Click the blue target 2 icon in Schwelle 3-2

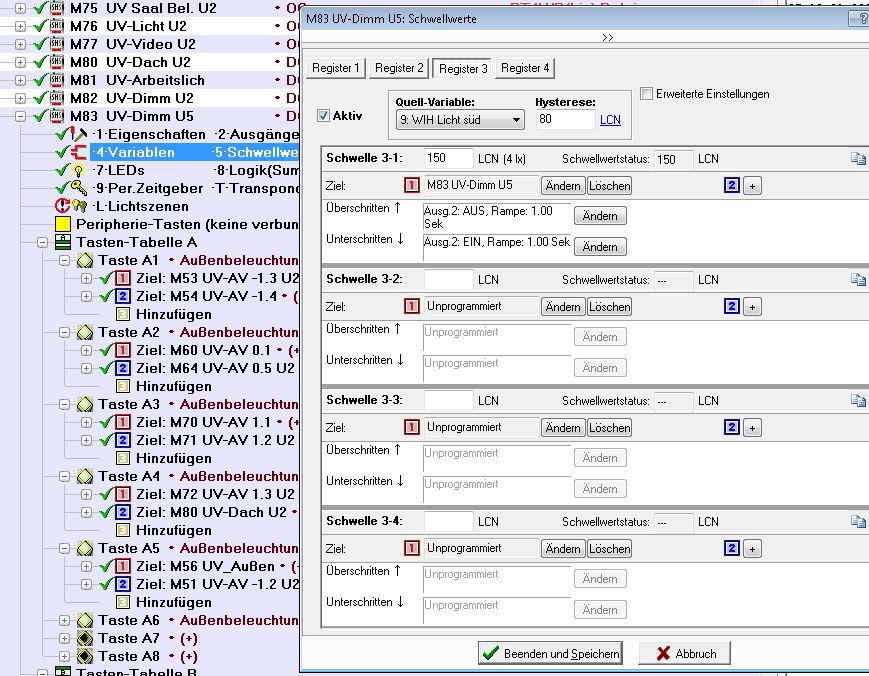point(732,306)
